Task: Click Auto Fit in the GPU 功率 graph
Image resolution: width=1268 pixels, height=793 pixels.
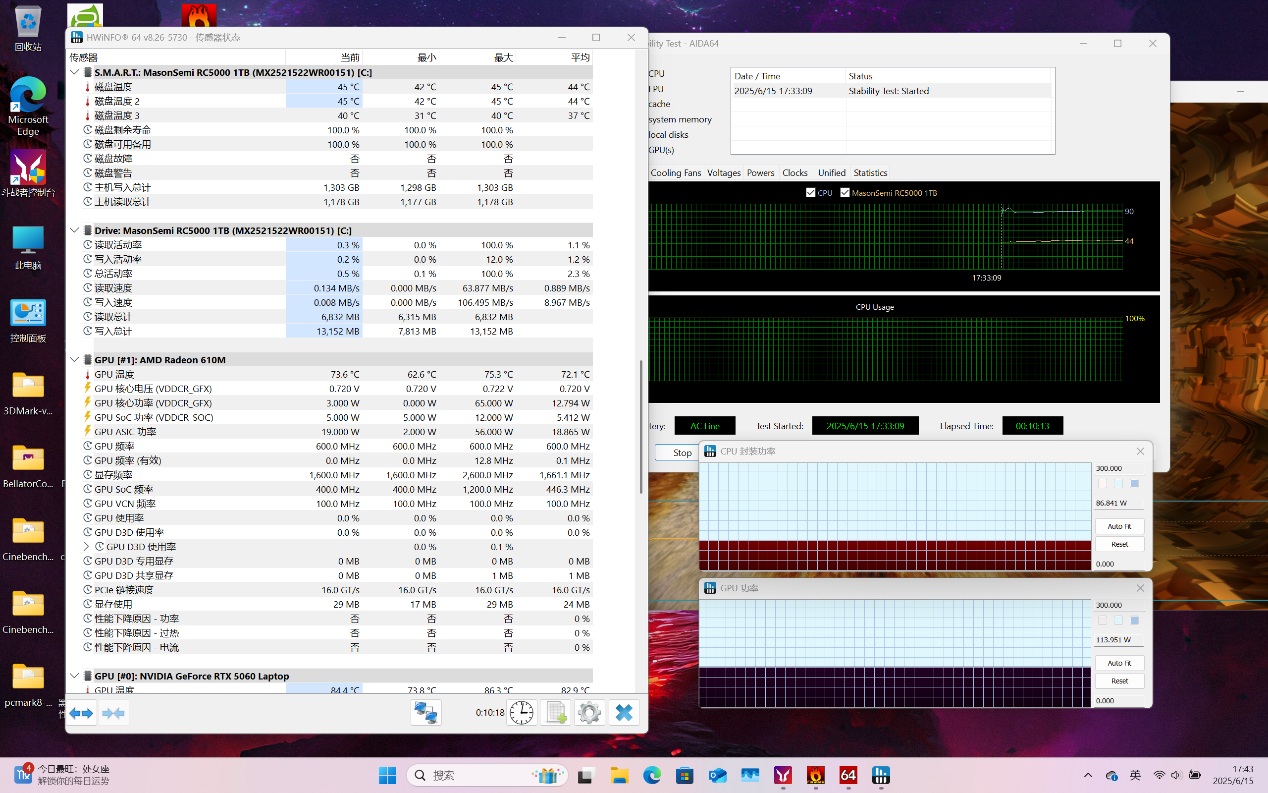Action: pyautogui.click(x=1119, y=663)
